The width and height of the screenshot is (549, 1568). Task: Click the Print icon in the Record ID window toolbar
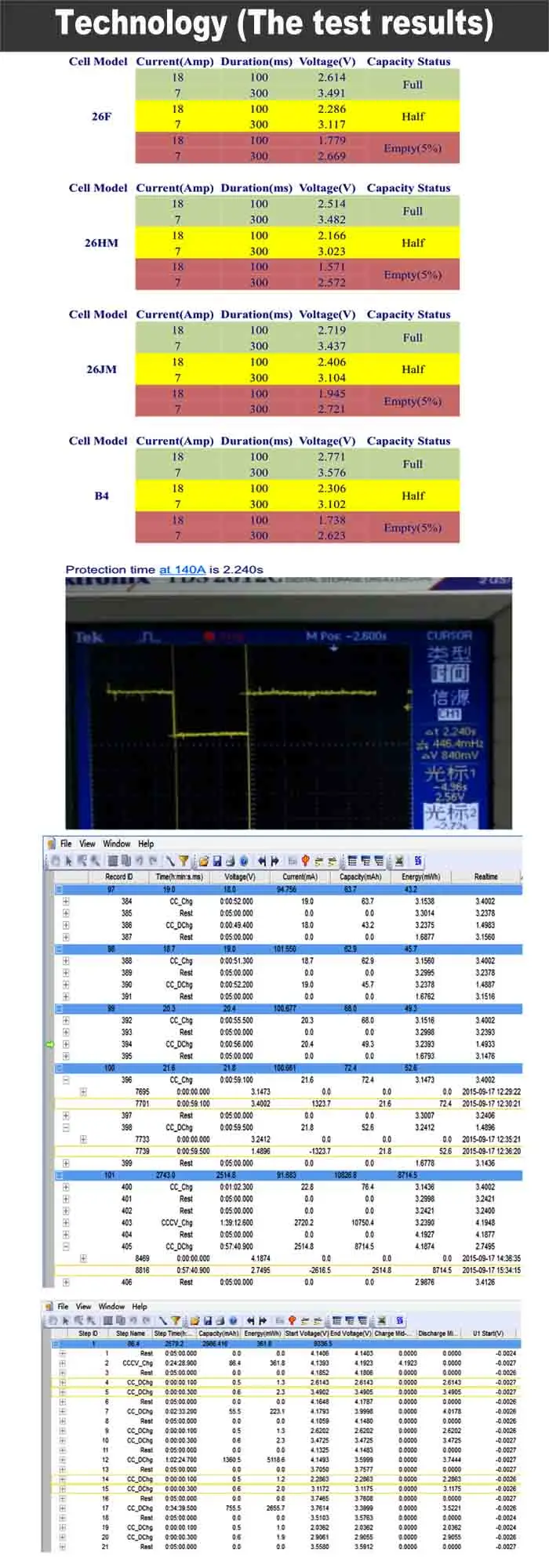pyautogui.click(x=230, y=861)
